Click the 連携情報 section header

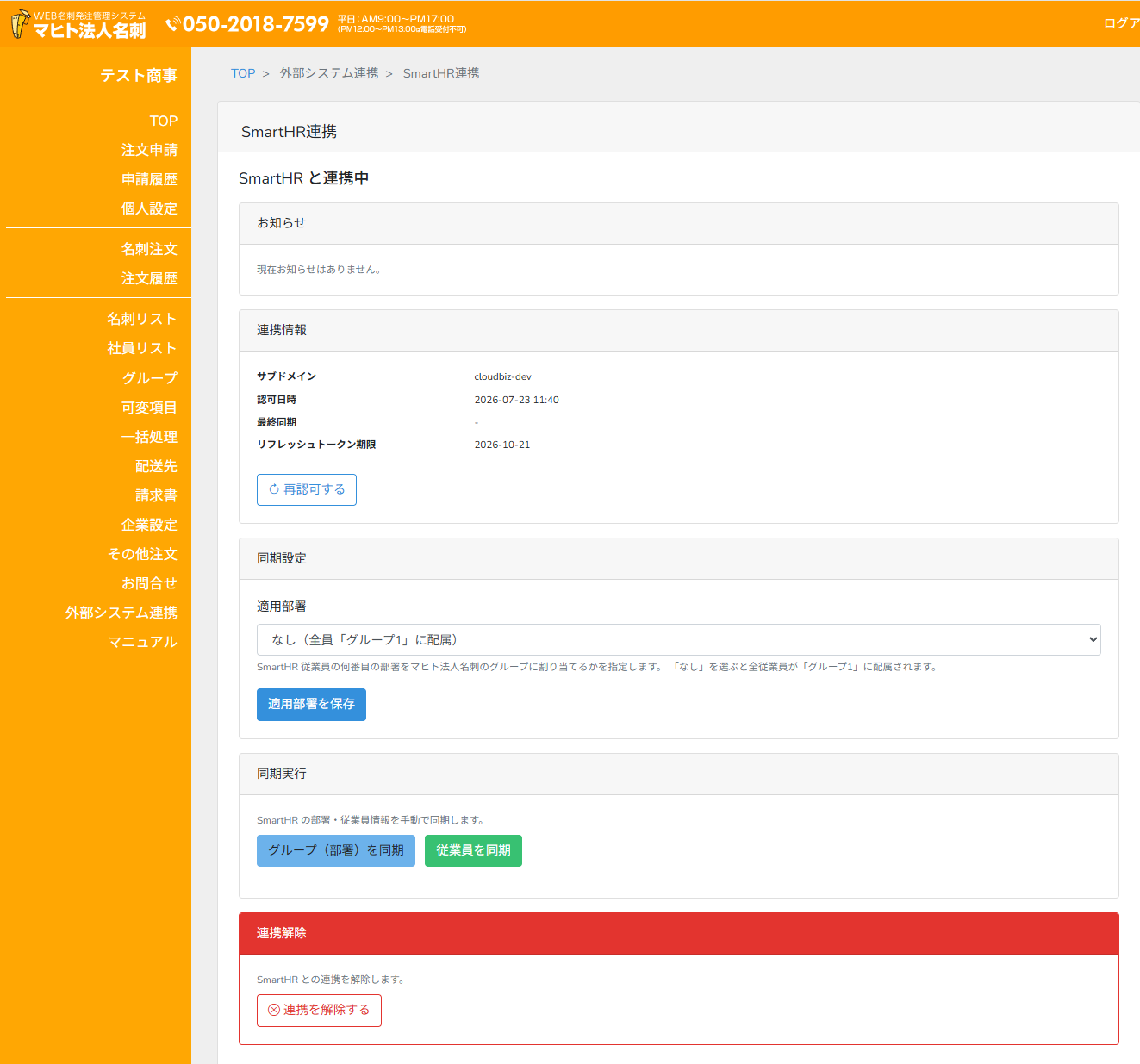(679, 330)
